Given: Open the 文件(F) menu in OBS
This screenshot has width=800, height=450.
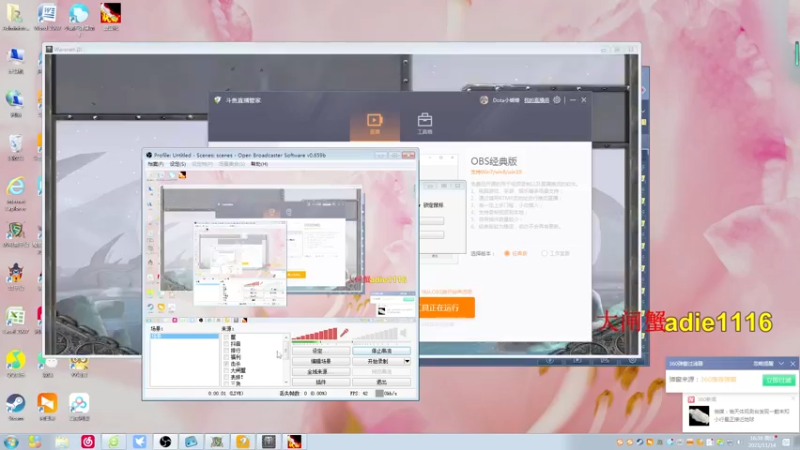Looking at the screenshot, I should coord(155,164).
